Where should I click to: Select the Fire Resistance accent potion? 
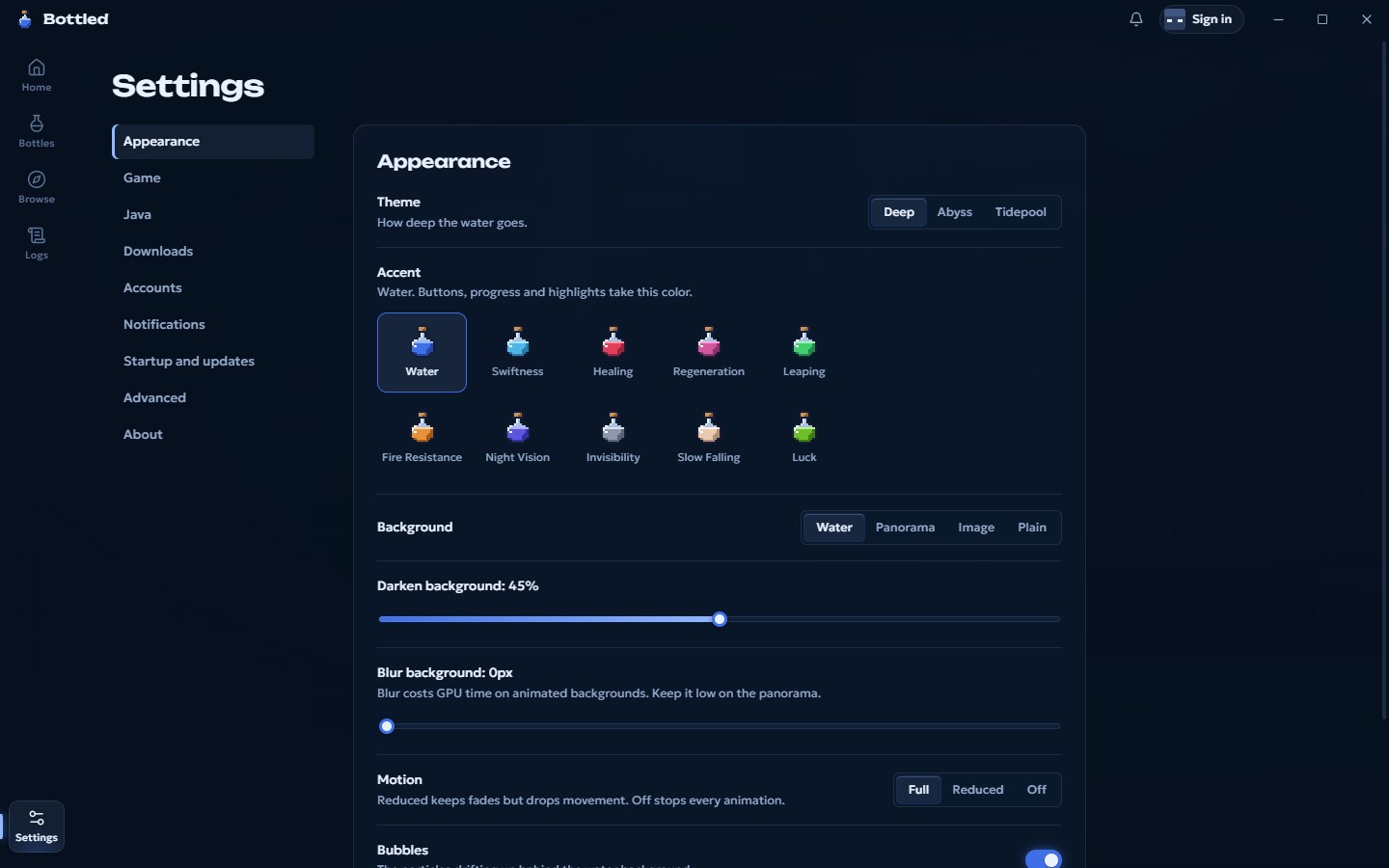(422, 438)
